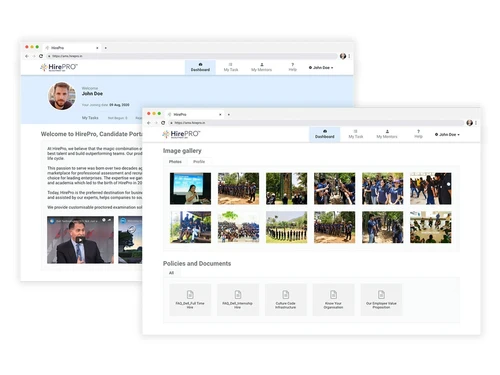Open browser profile avatar in front window

pyautogui.click(x=469, y=123)
